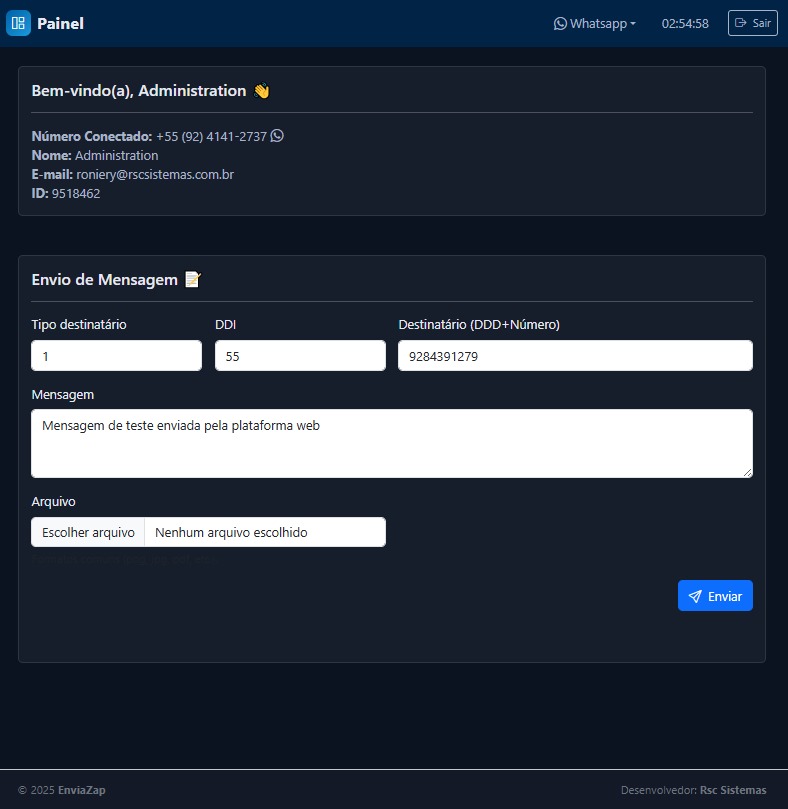Open the Rsc Sistemas developer link

tap(733, 790)
